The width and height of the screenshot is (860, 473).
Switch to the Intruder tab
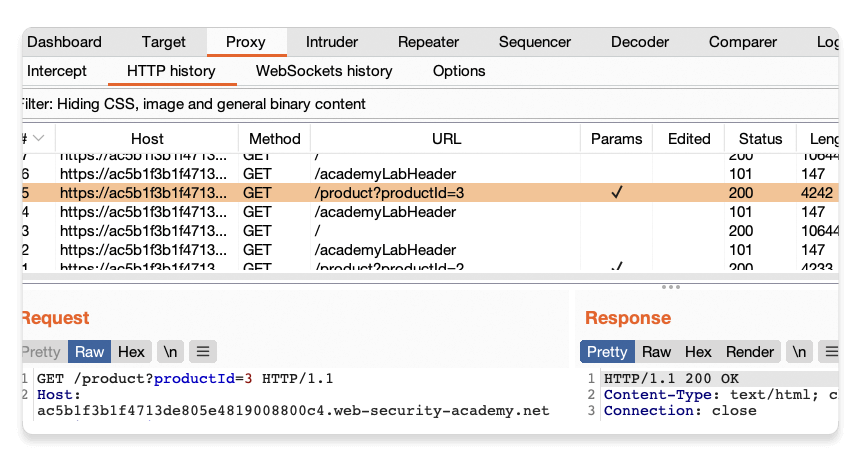point(331,42)
